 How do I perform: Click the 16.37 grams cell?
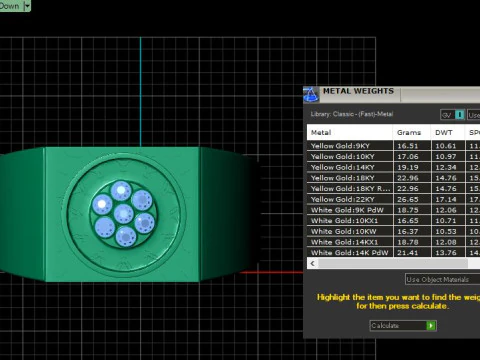(x=412, y=231)
